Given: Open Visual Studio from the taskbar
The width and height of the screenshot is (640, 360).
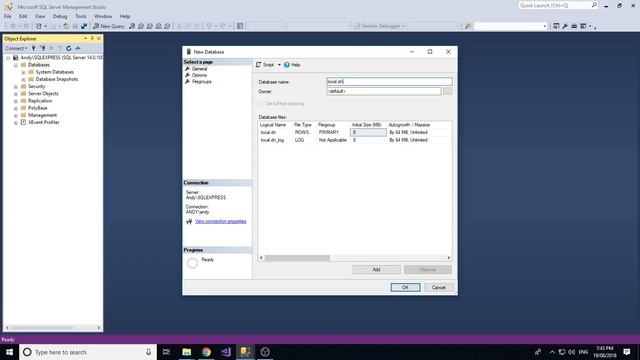Looking at the screenshot, I should 226,352.
